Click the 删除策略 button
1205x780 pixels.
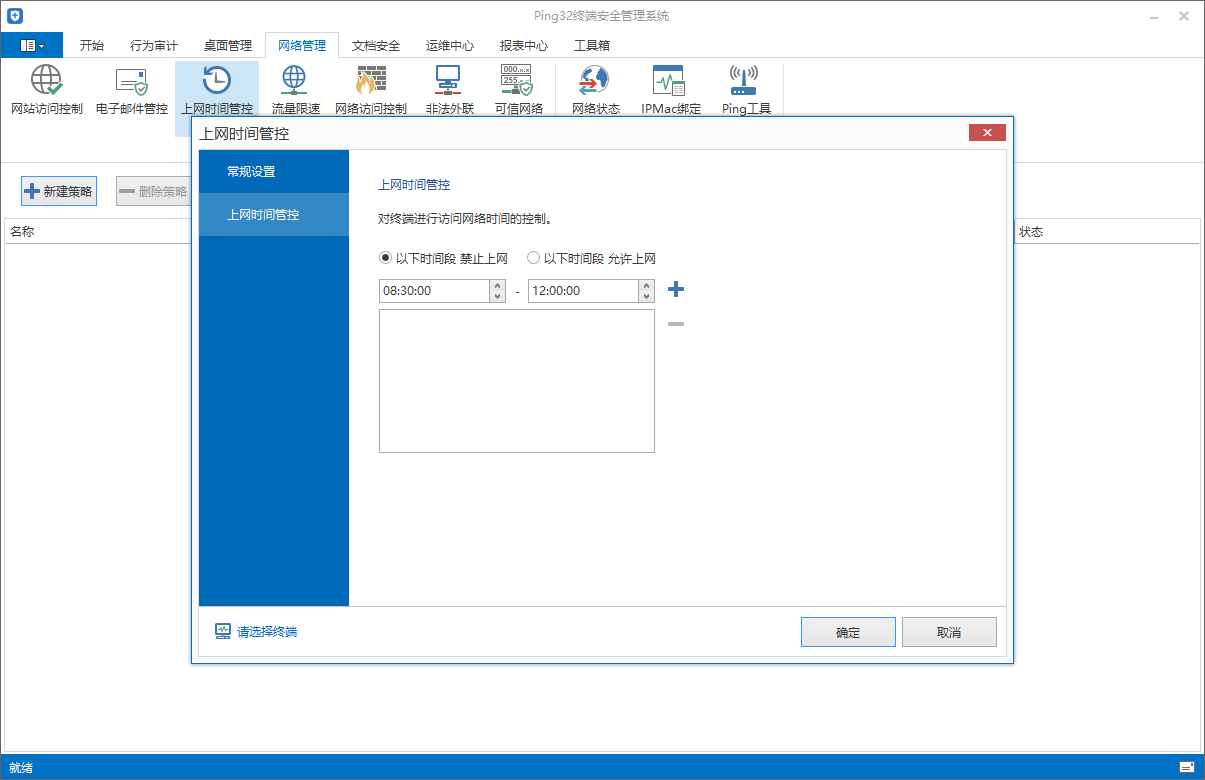154,191
